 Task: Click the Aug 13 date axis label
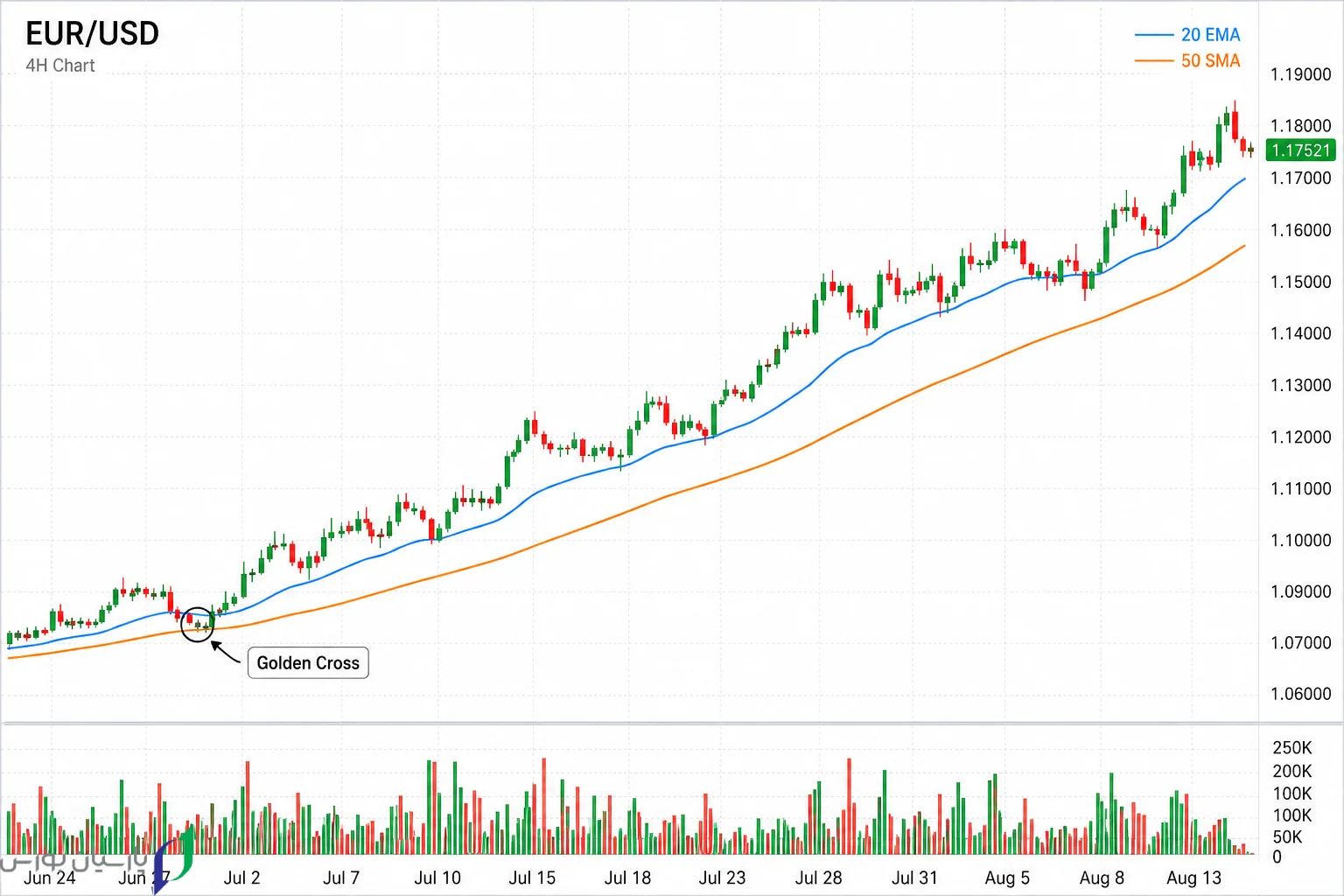[x=1193, y=878]
